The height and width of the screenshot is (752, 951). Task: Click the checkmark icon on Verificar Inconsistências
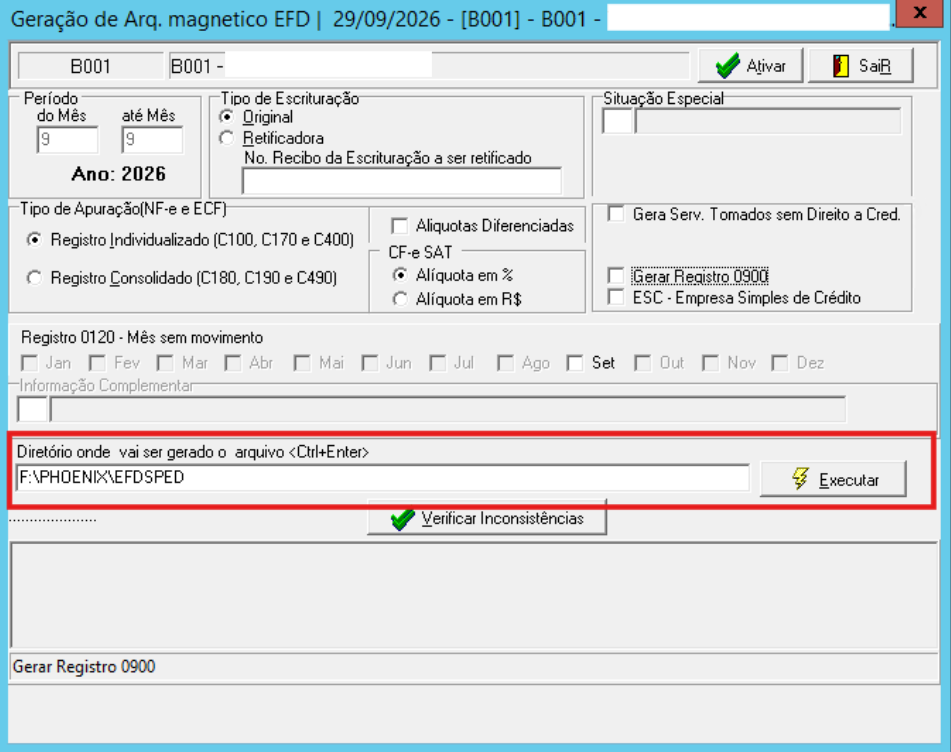coord(403,519)
